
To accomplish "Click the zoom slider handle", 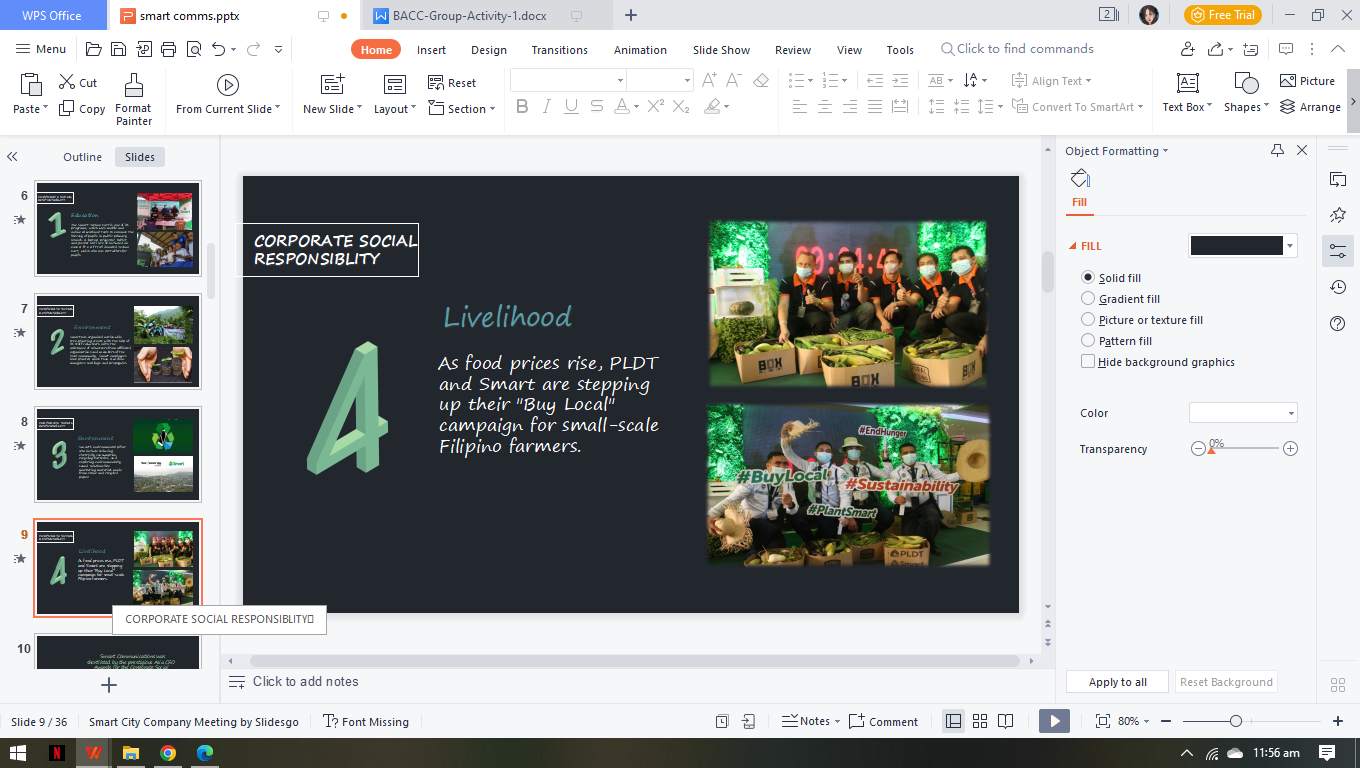I will click(x=1236, y=721).
